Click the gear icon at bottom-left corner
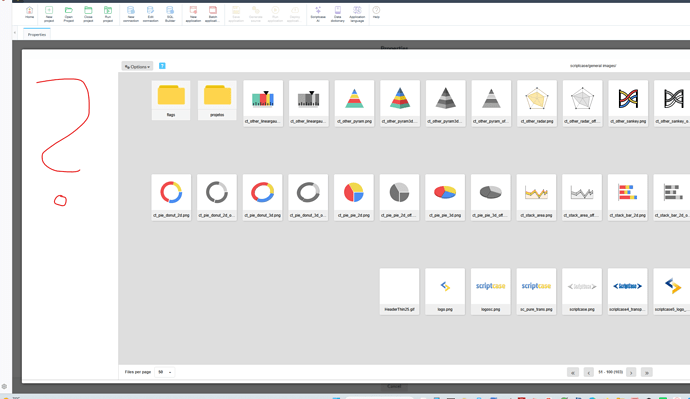 click(4, 387)
